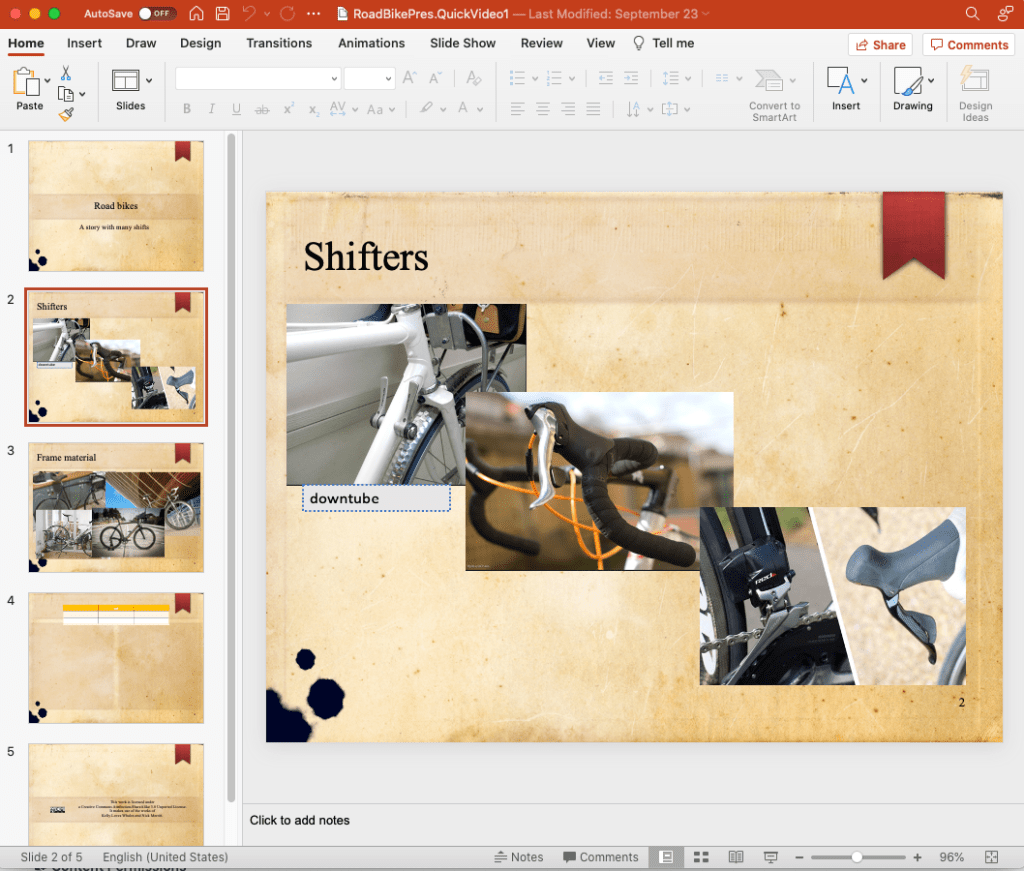The height and width of the screenshot is (871, 1024).
Task: Switch to Slide Sorter view
Action: tap(701, 857)
